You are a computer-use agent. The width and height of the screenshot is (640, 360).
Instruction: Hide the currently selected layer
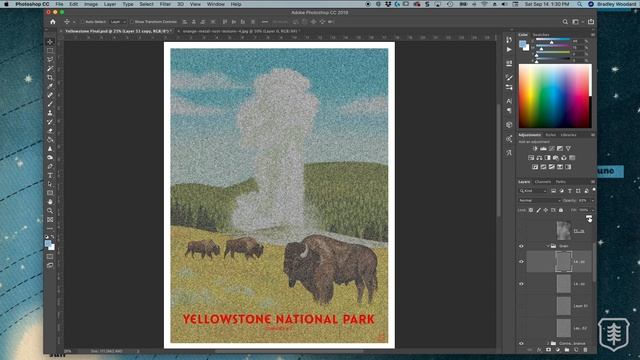click(x=521, y=262)
